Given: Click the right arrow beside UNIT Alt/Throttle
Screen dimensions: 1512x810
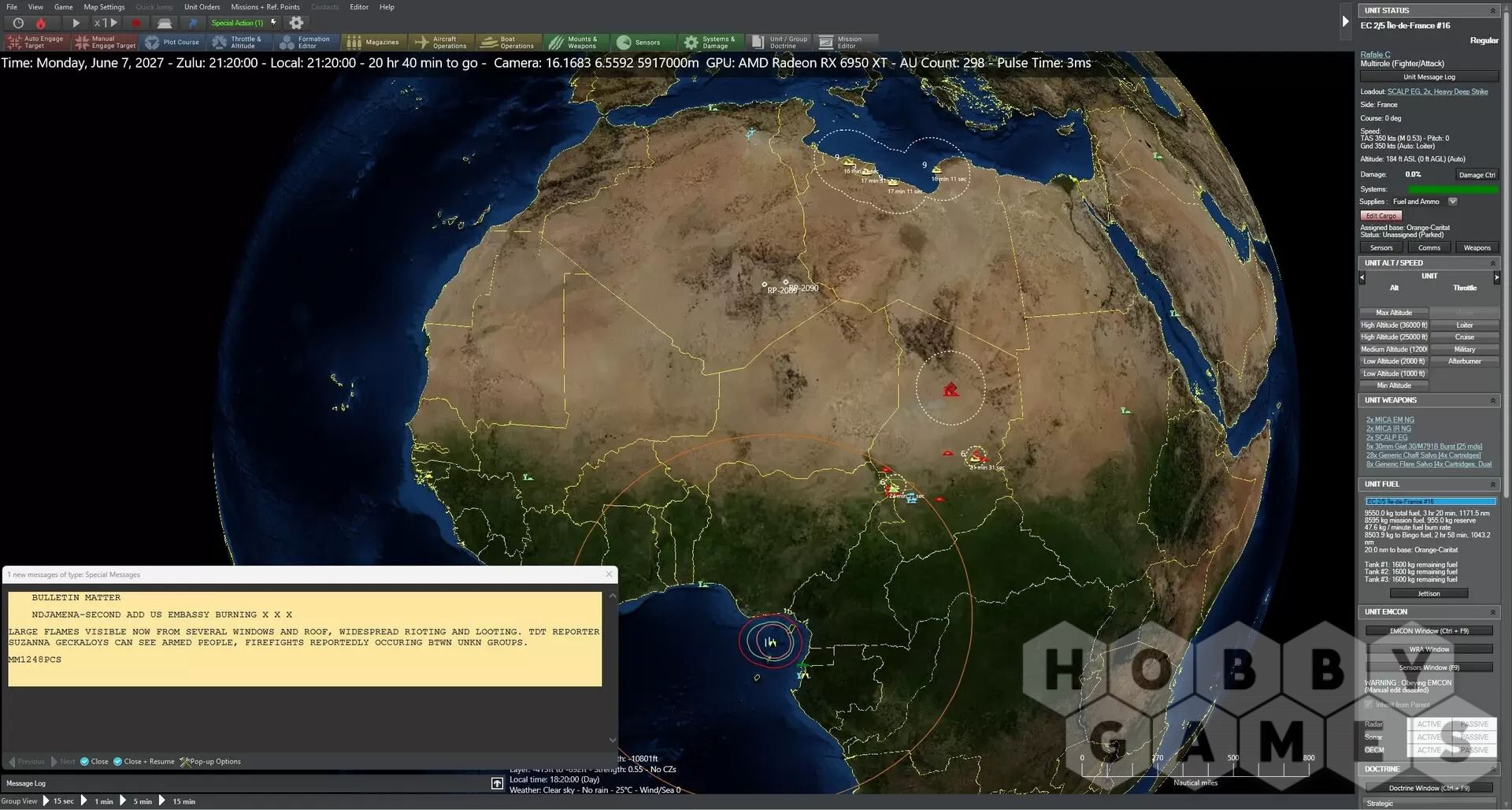Looking at the screenshot, I should (1496, 277).
